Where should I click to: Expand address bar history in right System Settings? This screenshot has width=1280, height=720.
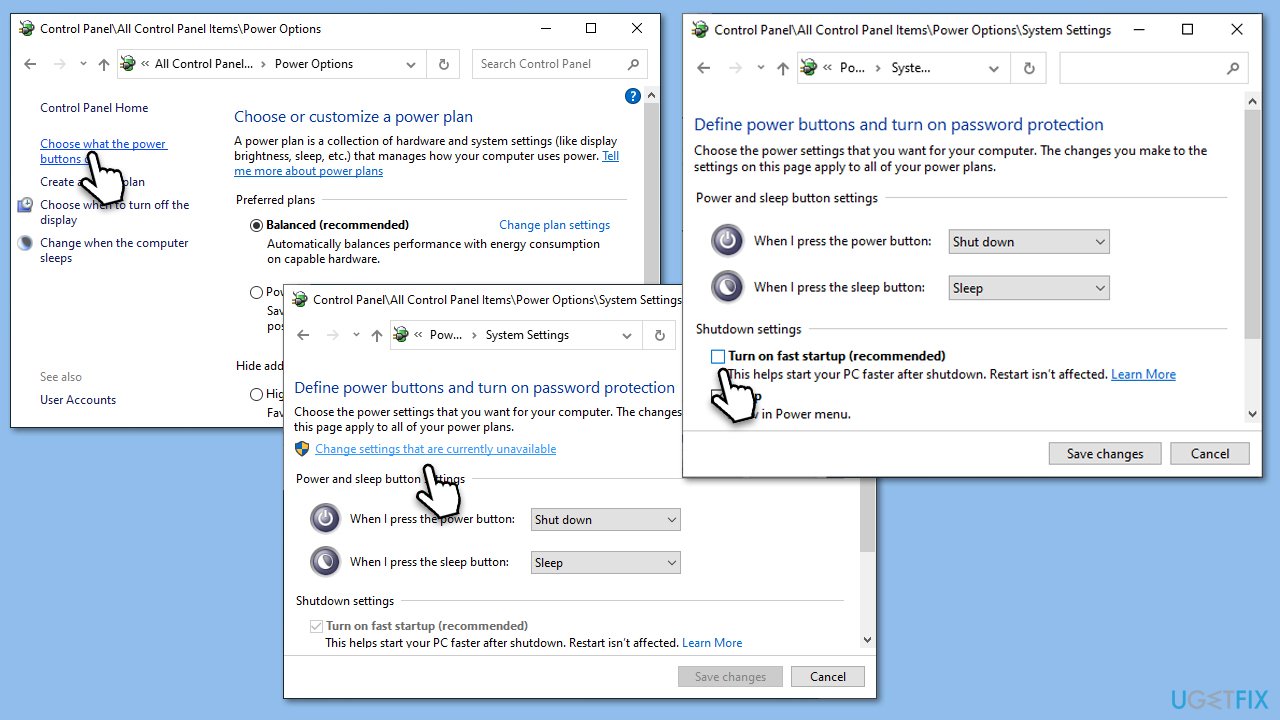(994, 68)
